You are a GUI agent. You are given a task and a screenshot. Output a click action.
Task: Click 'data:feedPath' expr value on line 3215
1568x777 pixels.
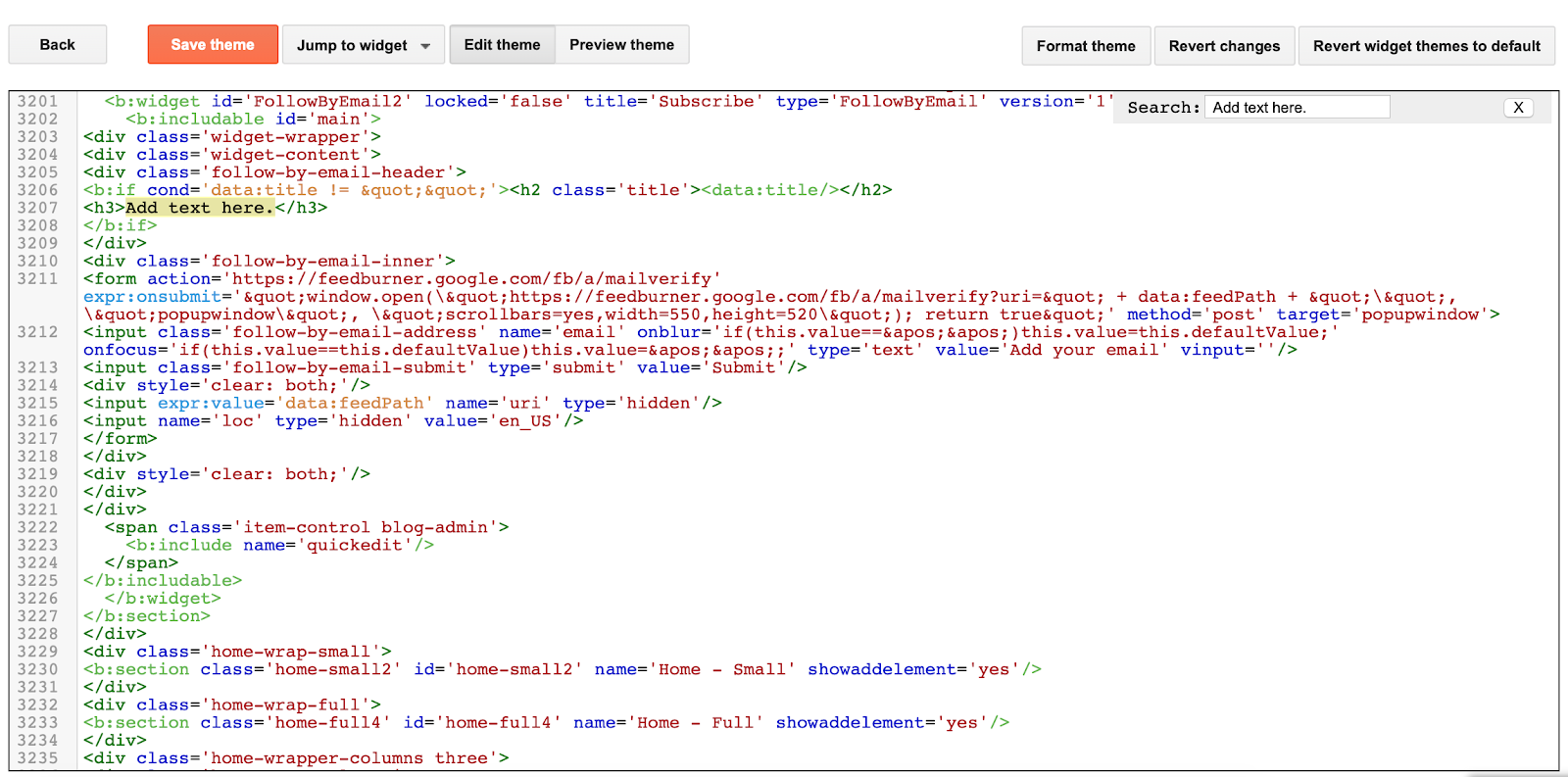click(x=355, y=404)
